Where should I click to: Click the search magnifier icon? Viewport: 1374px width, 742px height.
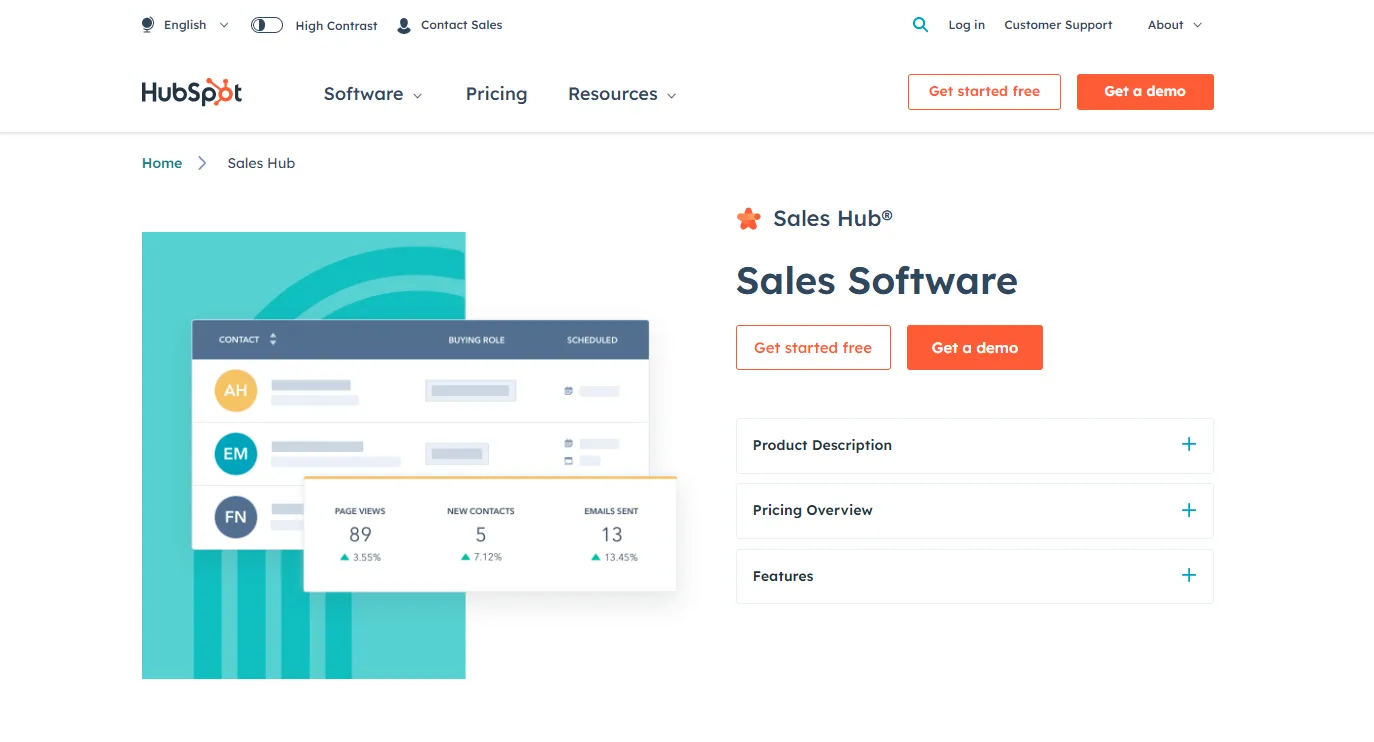click(920, 25)
